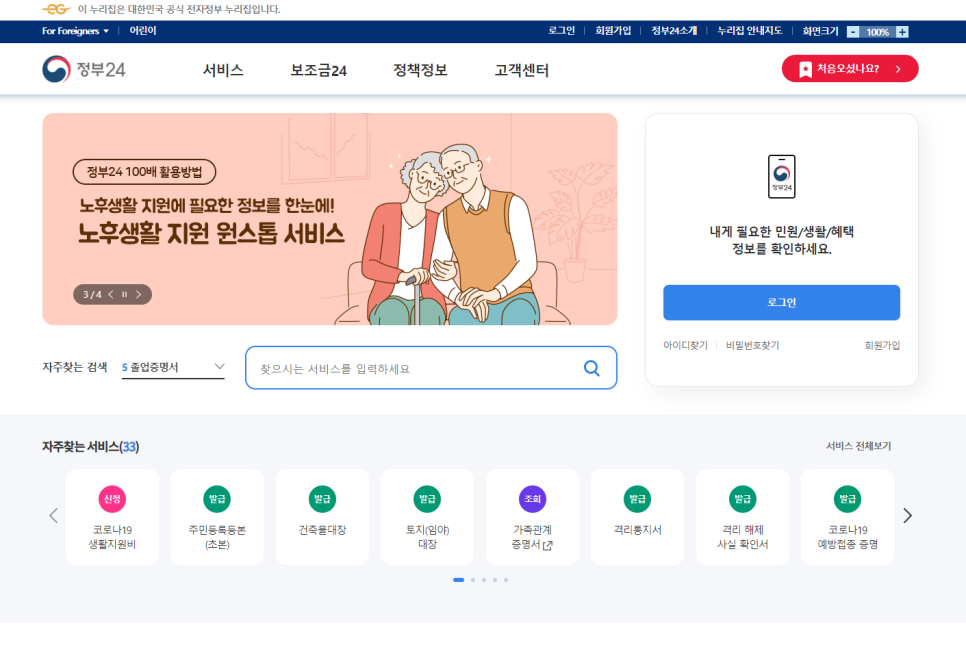Click 주민등록등본(초본) service name
966x647 pixels.
tap(217, 537)
